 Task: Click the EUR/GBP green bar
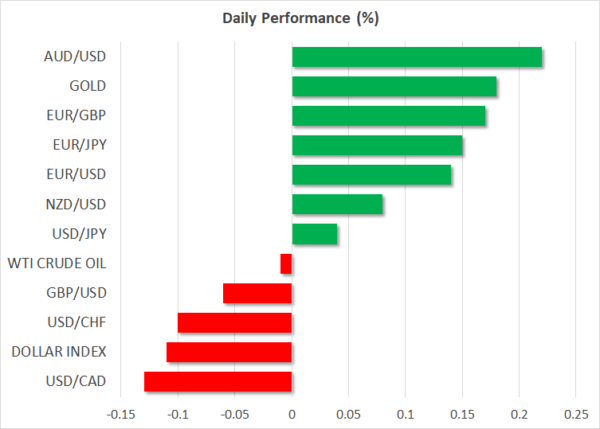pyautogui.click(x=388, y=116)
